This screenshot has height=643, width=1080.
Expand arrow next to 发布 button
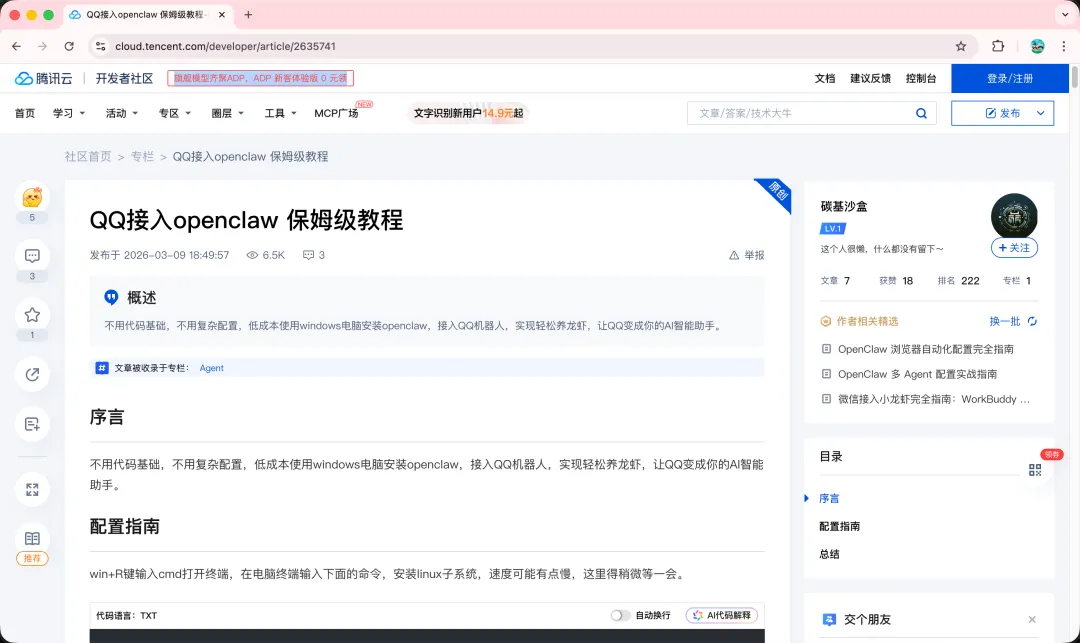[1041, 114]
